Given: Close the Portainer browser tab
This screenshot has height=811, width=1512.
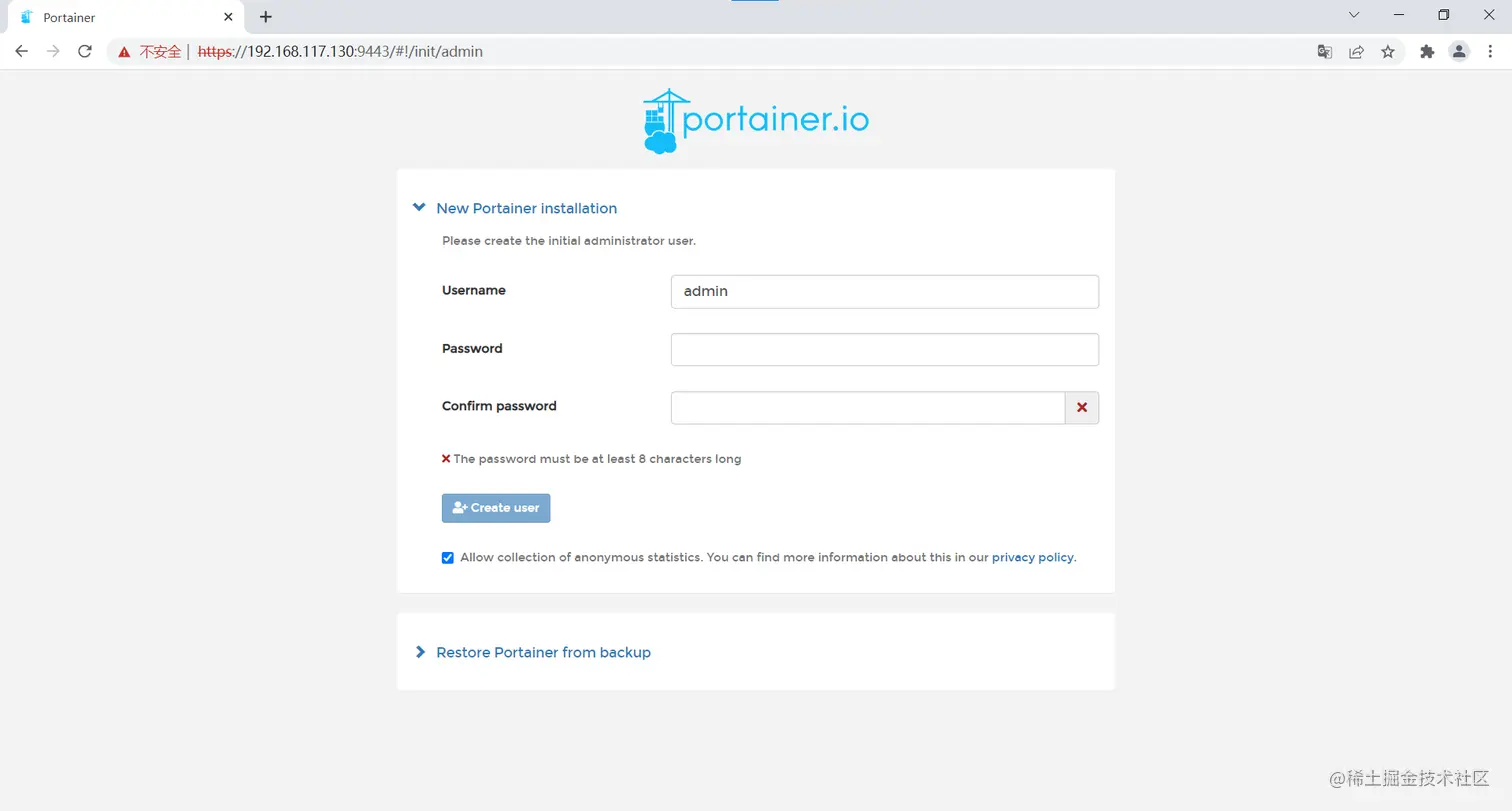Looking at the screenshot, I should [x=228, y=17].
